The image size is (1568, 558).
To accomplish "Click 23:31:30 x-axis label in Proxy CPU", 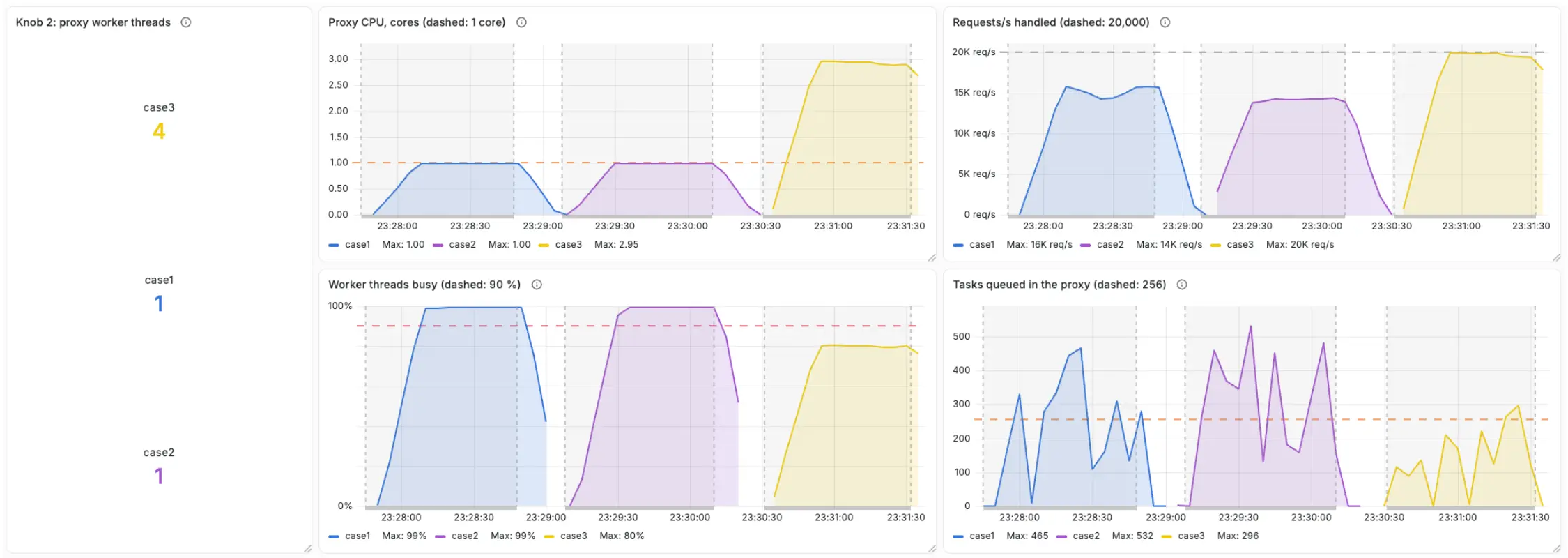I will 906,227.
